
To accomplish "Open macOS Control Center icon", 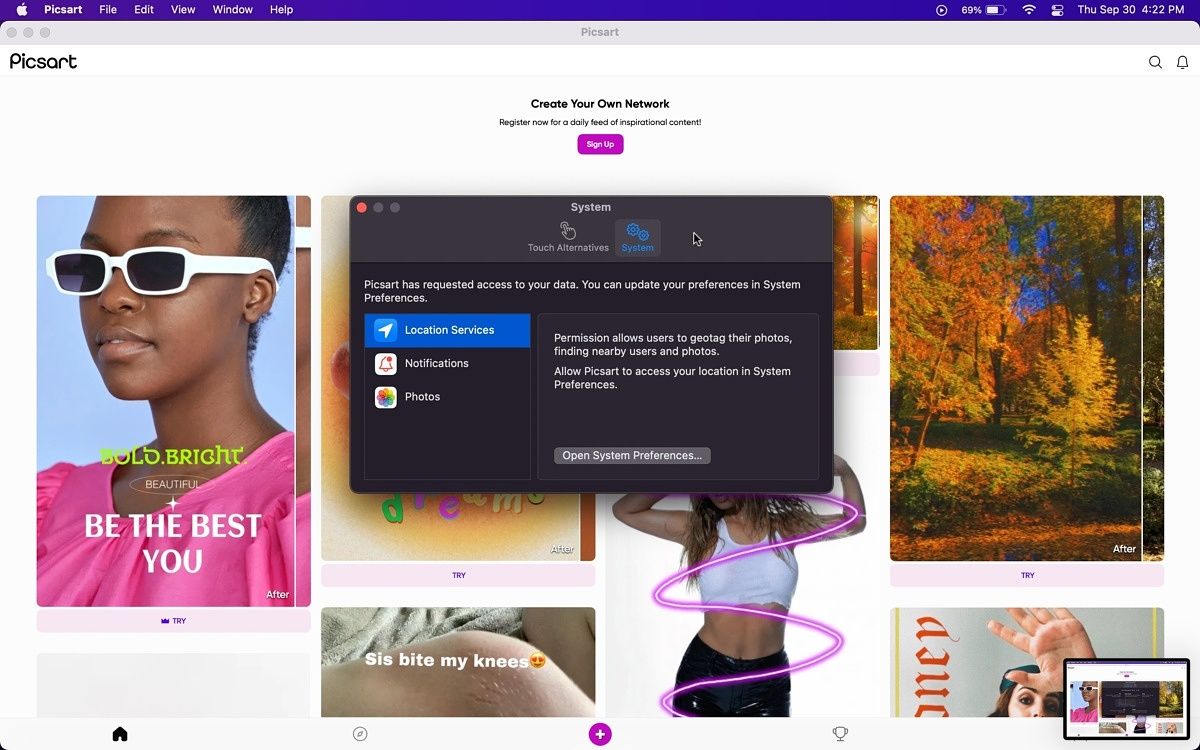I will [x=1057, y=10].
